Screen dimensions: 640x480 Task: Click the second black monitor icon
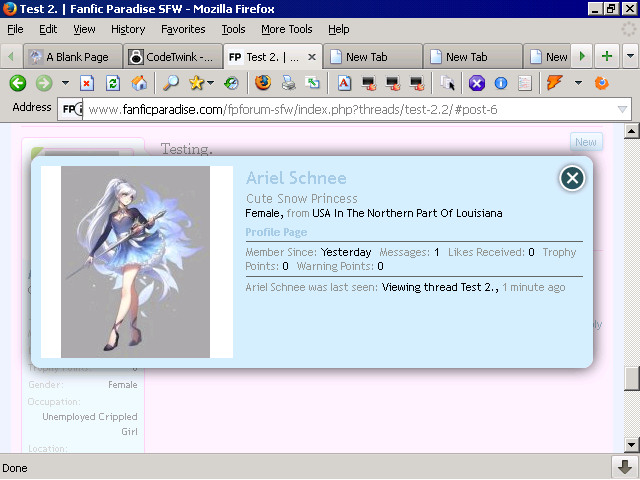coord(393,83)
